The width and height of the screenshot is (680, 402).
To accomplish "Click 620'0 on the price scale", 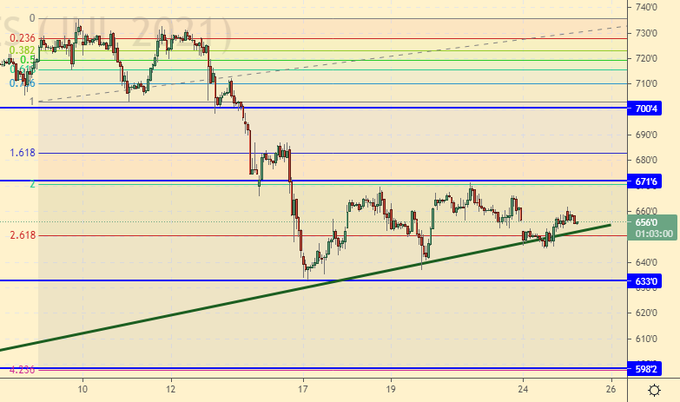I will coord(645,313).
